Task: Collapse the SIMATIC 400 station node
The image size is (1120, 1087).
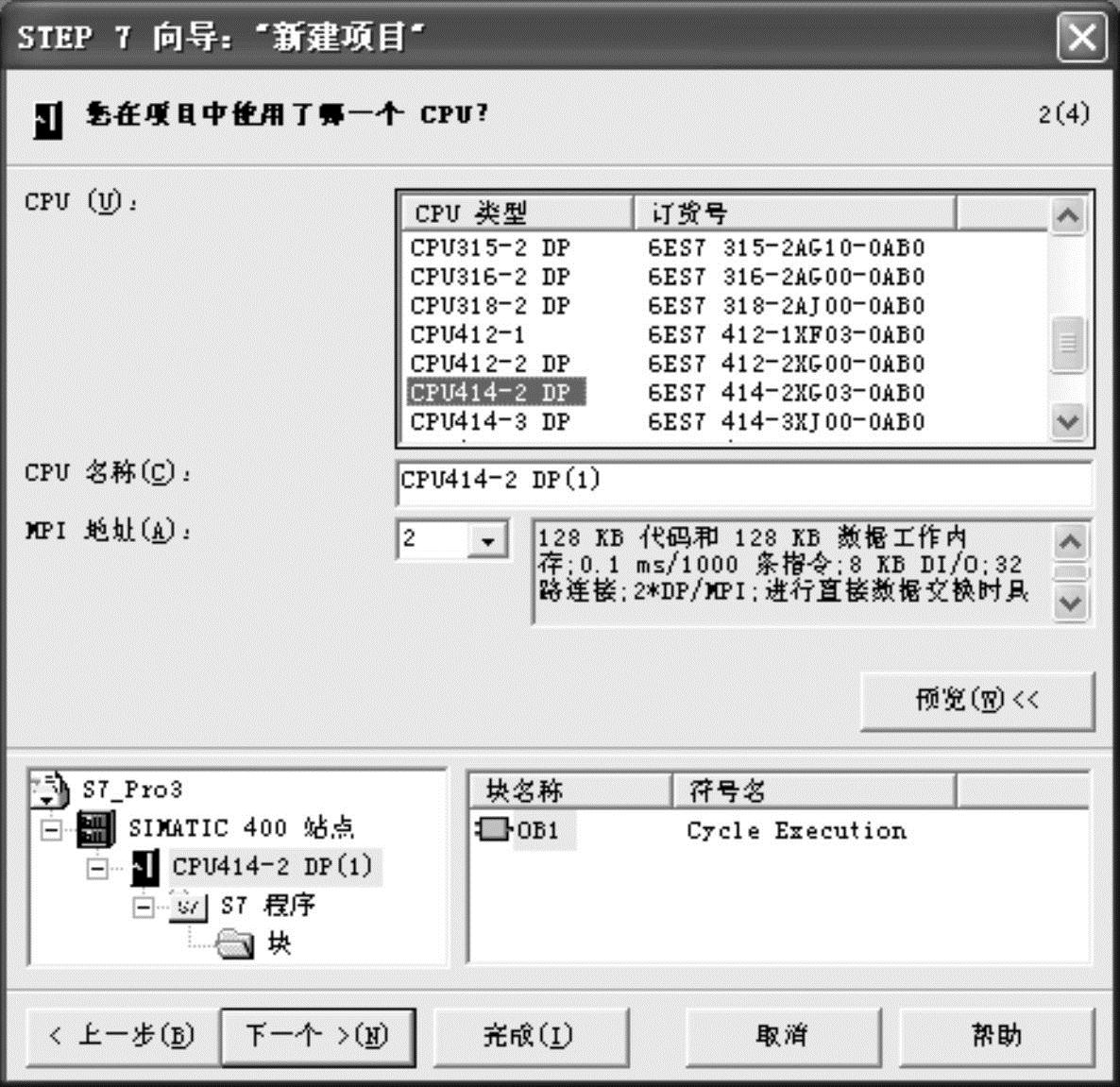Action: point(51,830)
